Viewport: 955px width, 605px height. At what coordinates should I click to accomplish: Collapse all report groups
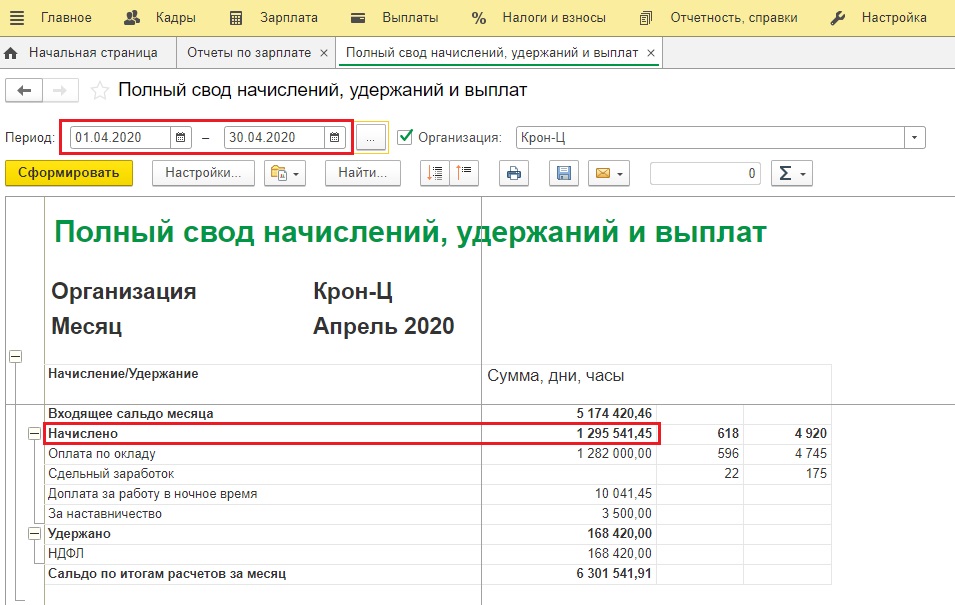pyautogui.click(x=464, y=173)
